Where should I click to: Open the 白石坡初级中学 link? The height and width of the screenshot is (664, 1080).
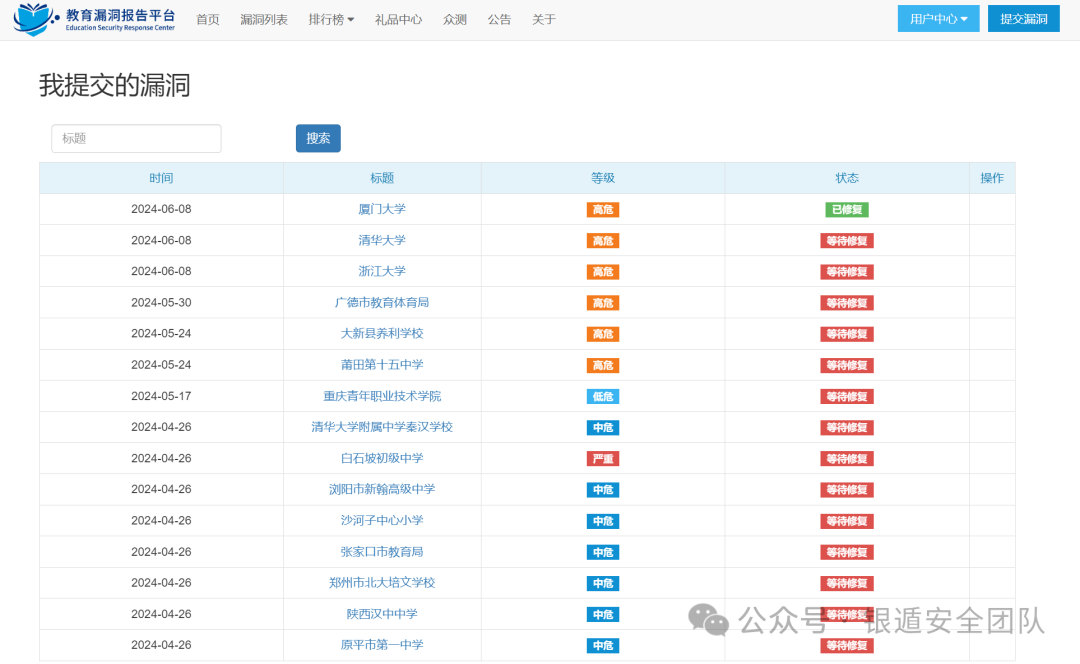click(382, 458)
